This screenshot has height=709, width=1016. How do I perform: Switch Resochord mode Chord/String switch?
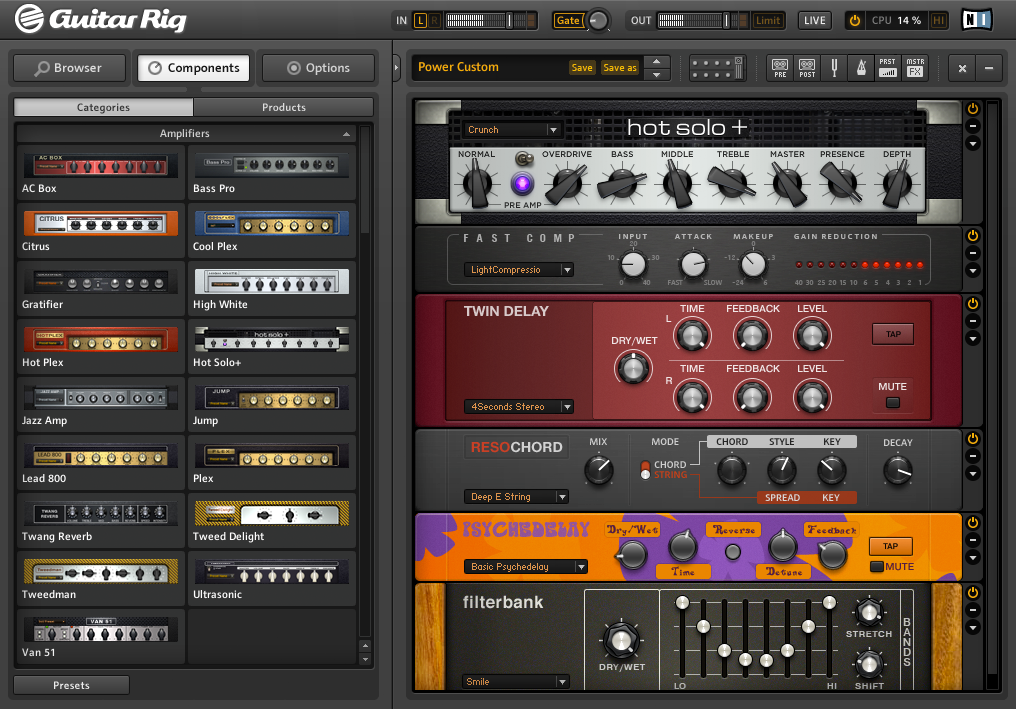(x=645, y=470)
